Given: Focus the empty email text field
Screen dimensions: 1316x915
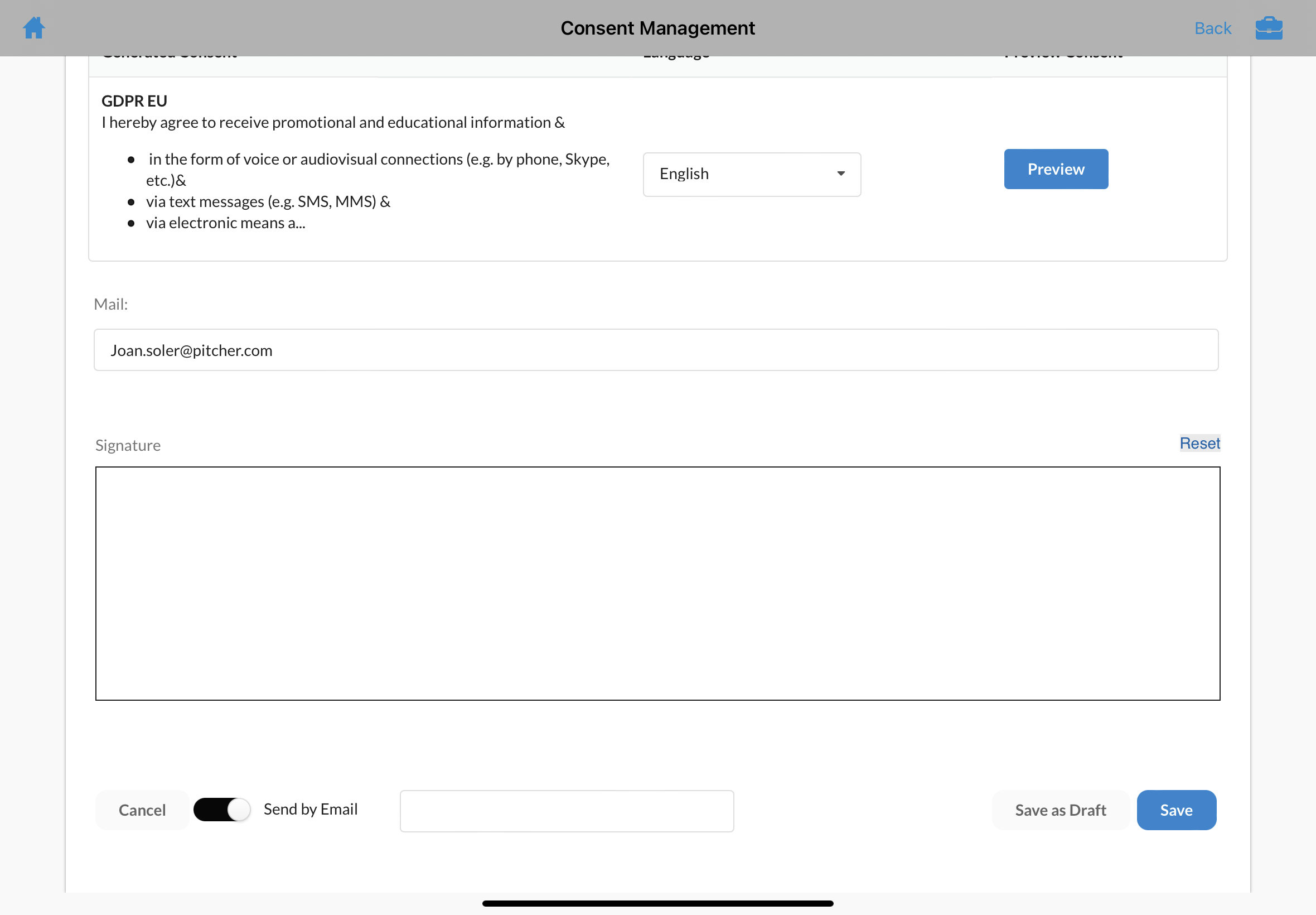Looking at the screenshot, I should pos(566,811).
